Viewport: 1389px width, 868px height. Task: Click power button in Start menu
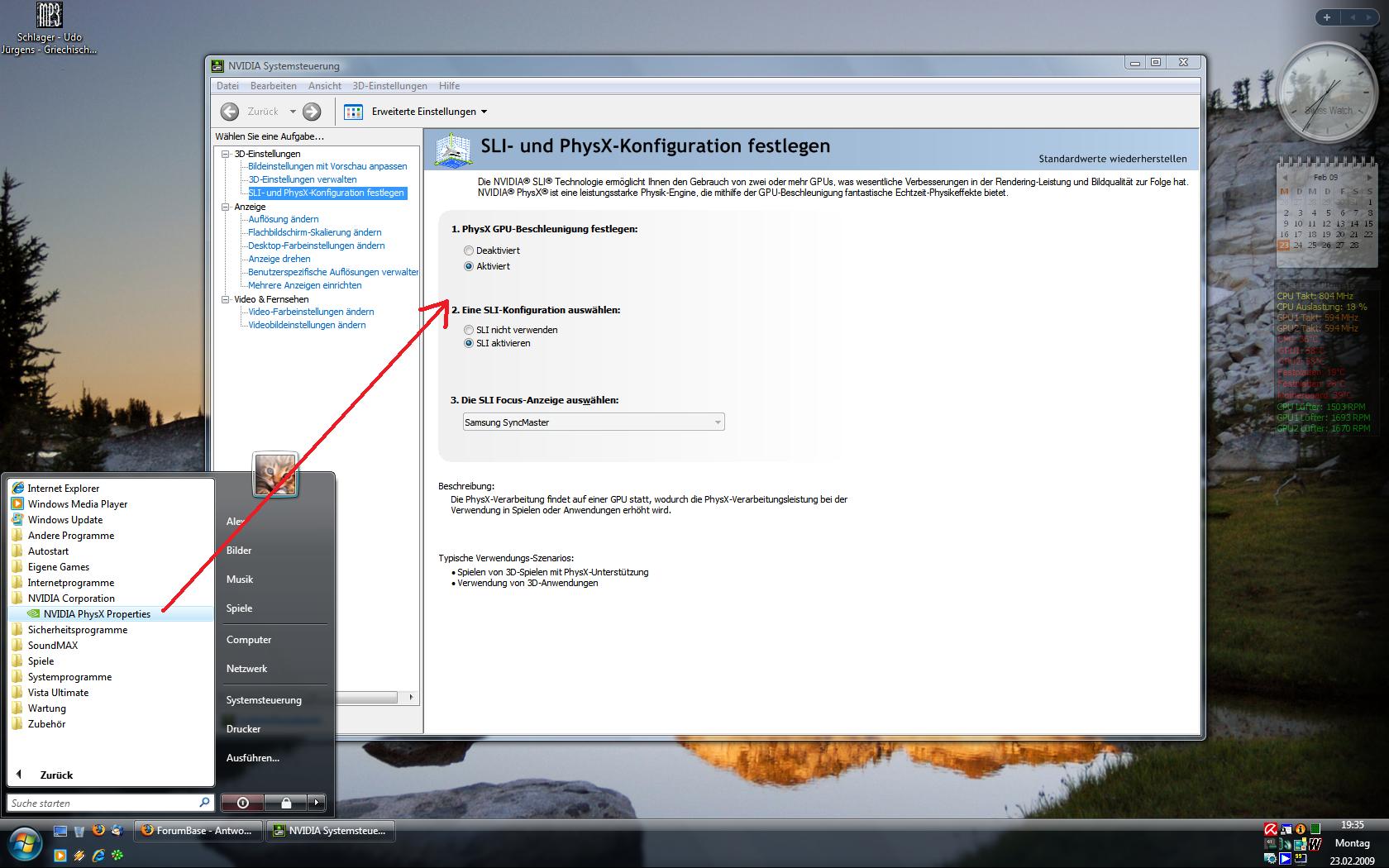coord(242,803)
